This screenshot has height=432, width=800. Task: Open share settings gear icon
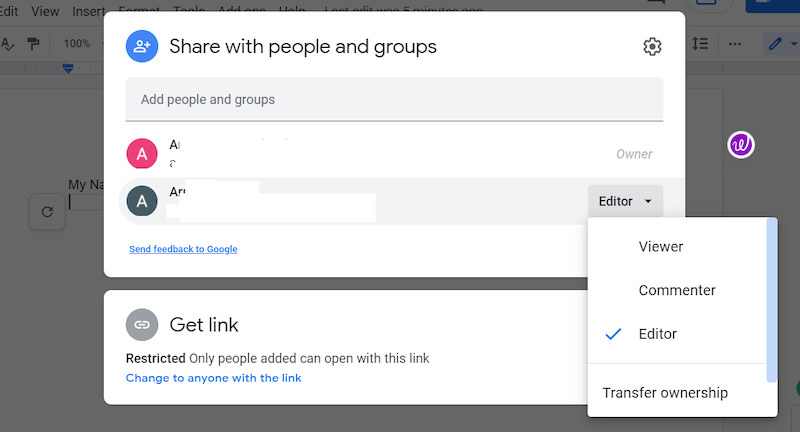pos(652,46)
